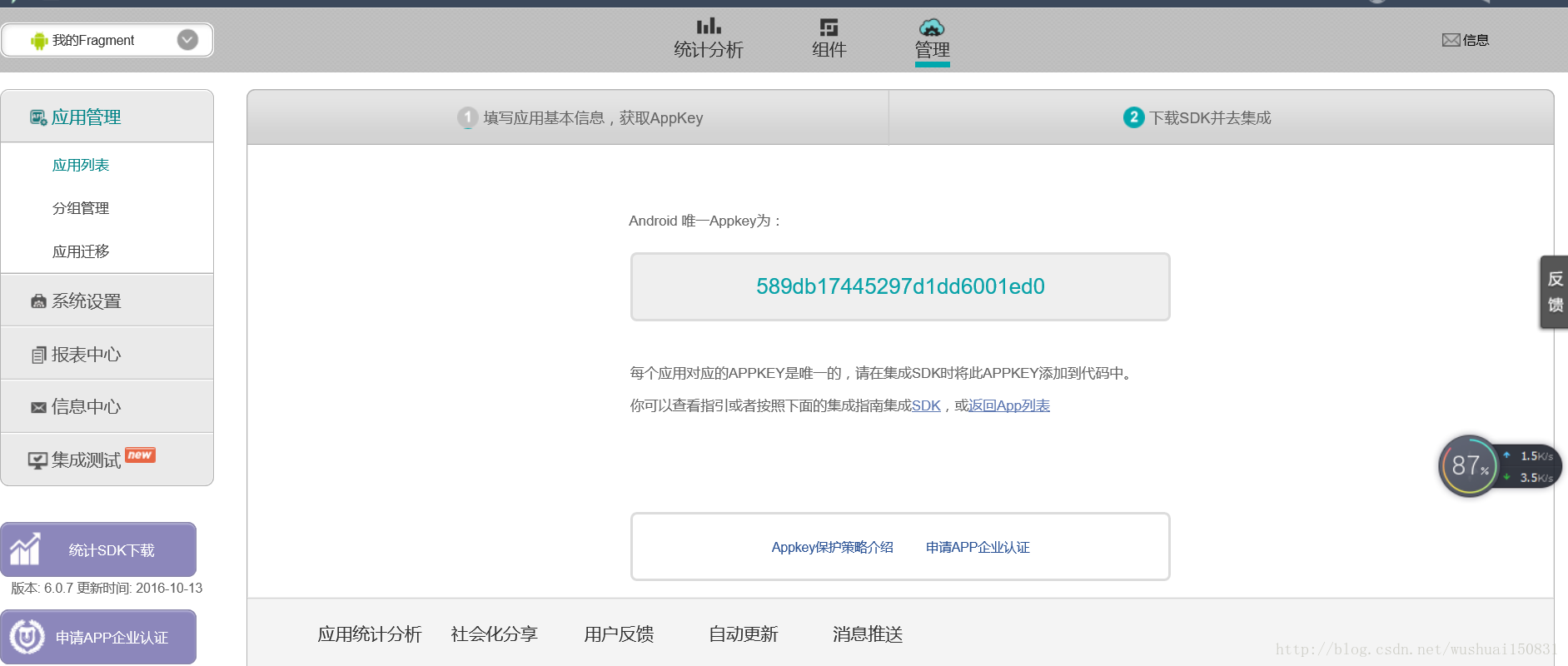Click the 87% memory usage circle widget
The width and height of the screenshot is (1568, 666).
1470,466
